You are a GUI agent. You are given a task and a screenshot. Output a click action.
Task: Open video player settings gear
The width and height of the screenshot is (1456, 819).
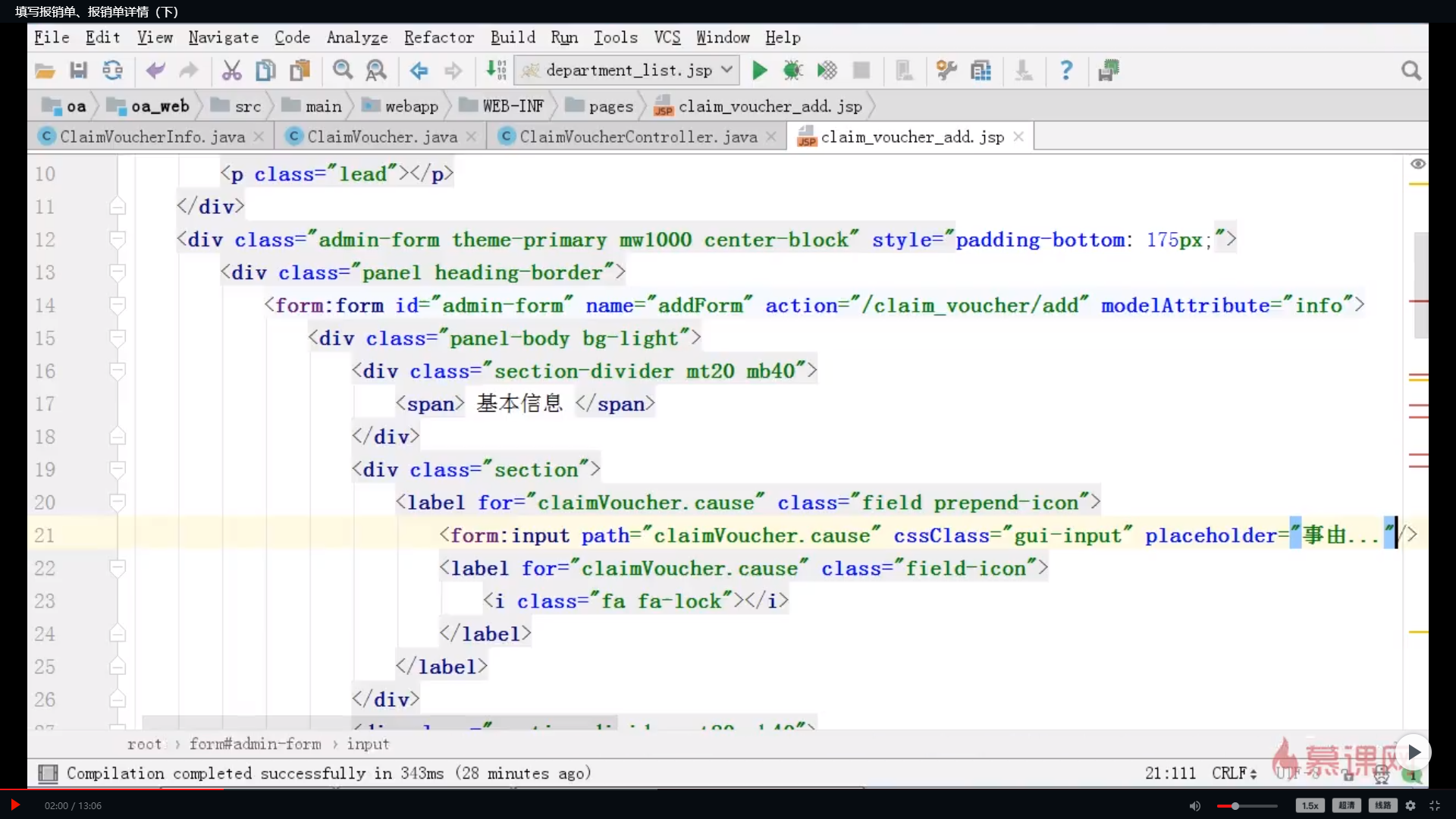[1410, 806]
